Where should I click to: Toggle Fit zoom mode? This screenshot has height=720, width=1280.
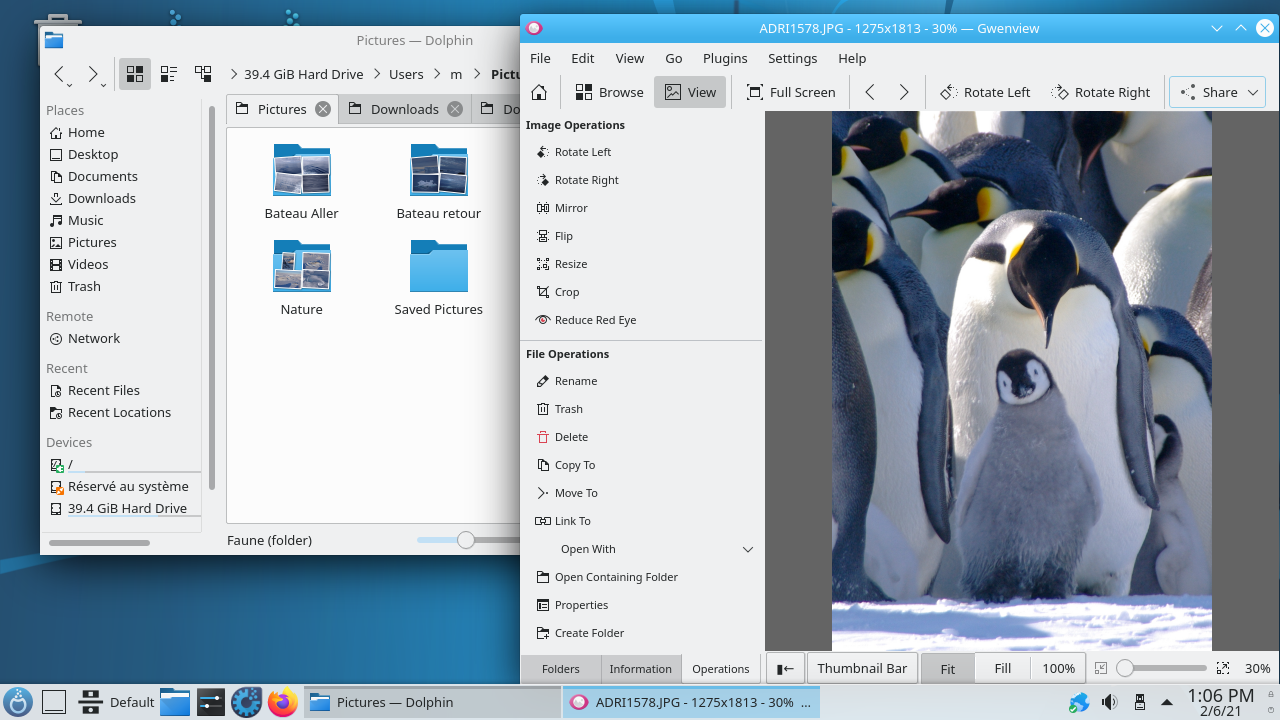tap(947, 669)
